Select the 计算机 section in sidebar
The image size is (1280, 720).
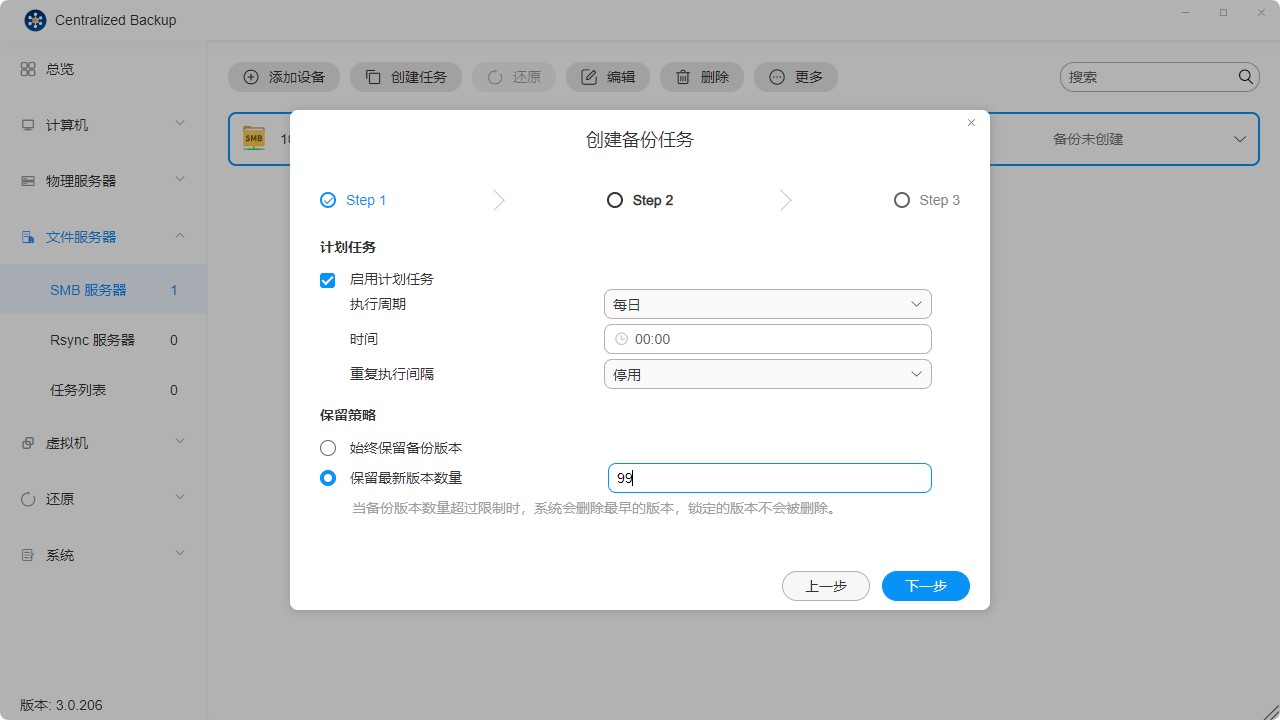(x=69, y=124)
